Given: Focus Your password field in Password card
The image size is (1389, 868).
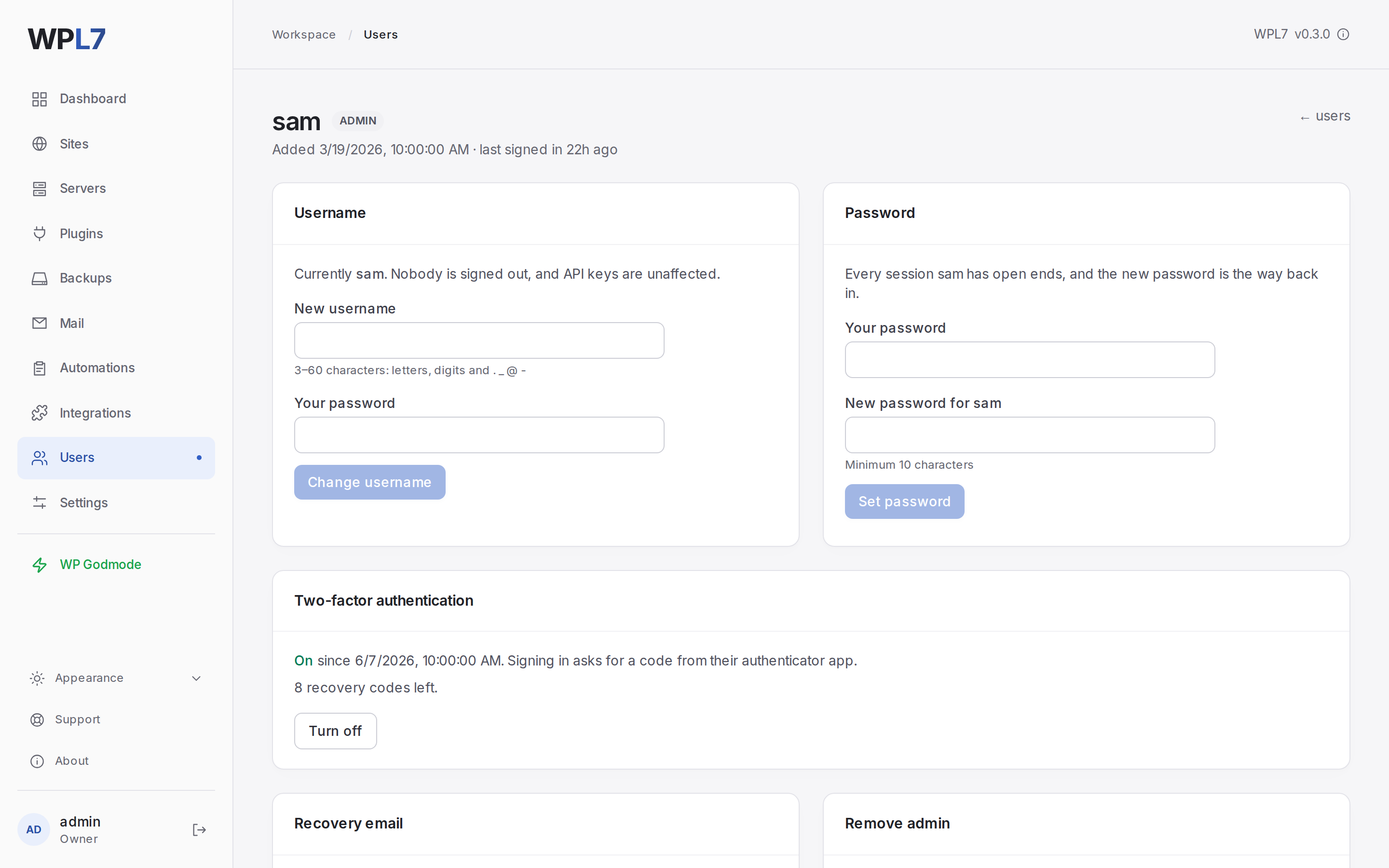Looking at the screenshot, I should tap(1030, 360).
